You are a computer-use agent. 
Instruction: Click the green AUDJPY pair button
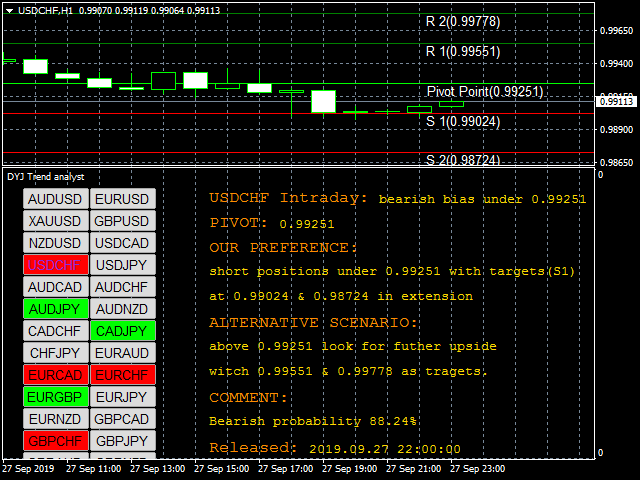(x=56, y=309)
